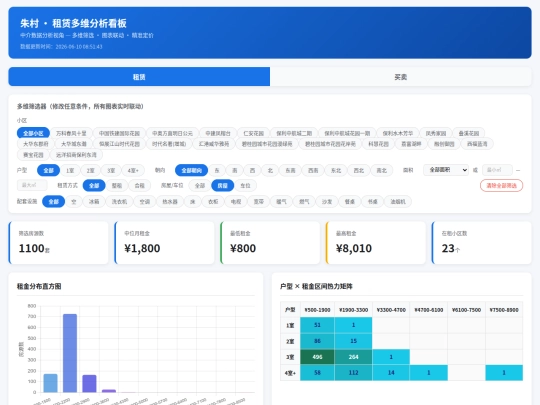Filter by 仁安花园 community
540x405 pixels.
(253, 133)
